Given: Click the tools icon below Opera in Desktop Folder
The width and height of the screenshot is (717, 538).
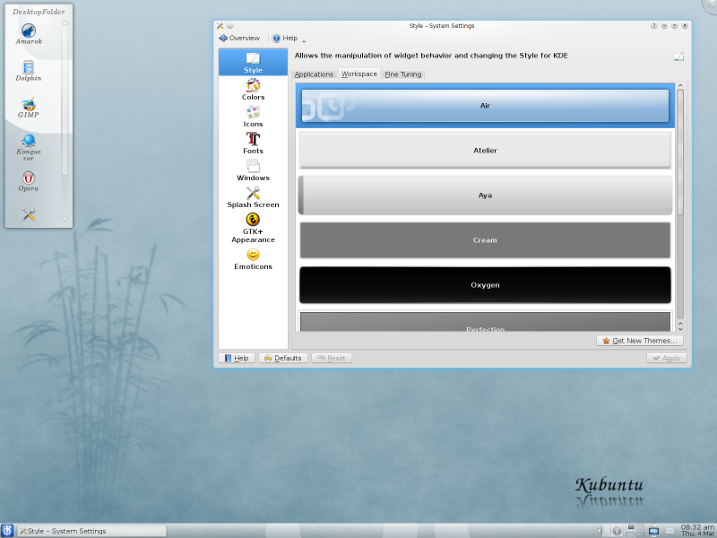Looking at the screenshot, I should click(28, 214).
